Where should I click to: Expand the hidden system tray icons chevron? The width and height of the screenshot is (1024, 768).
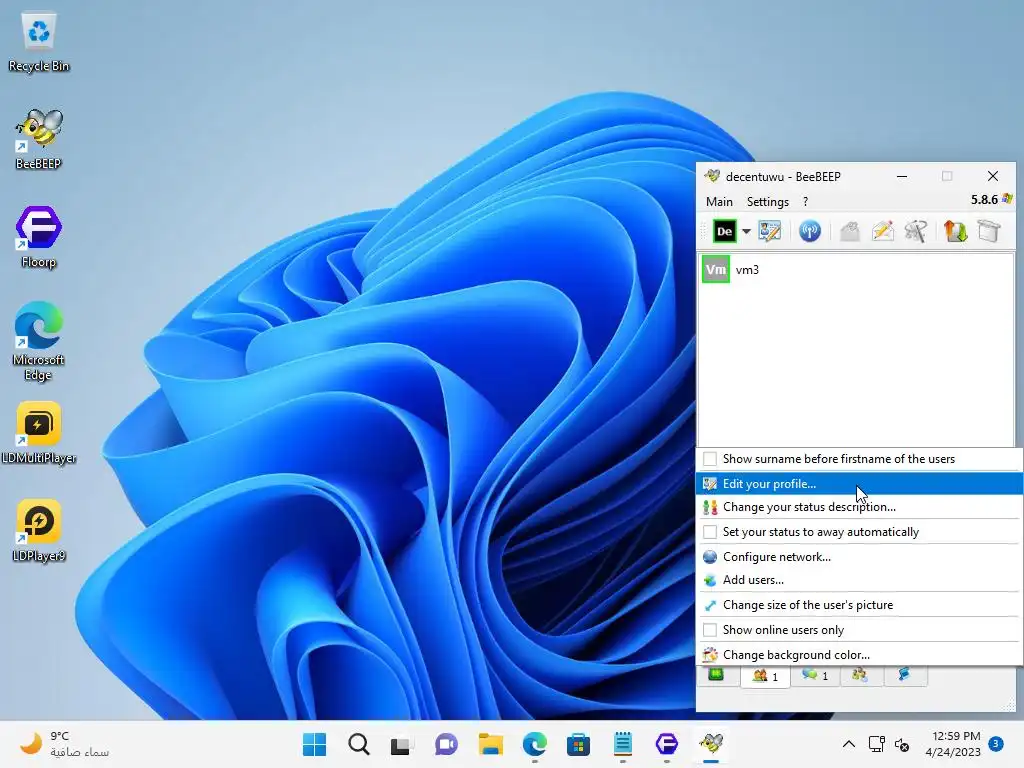point(848,744)
